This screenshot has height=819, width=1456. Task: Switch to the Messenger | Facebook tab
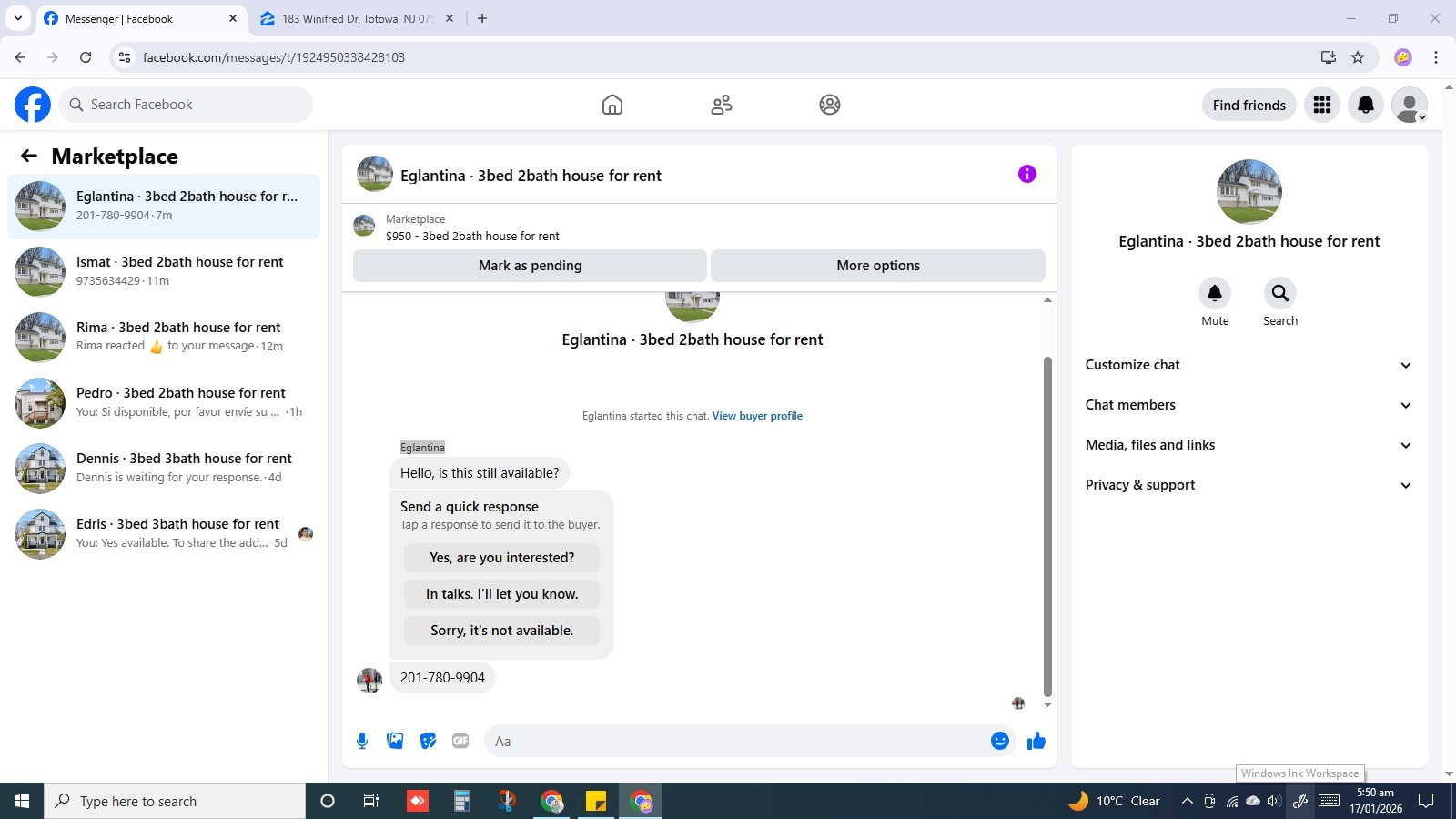pos(141,18)
